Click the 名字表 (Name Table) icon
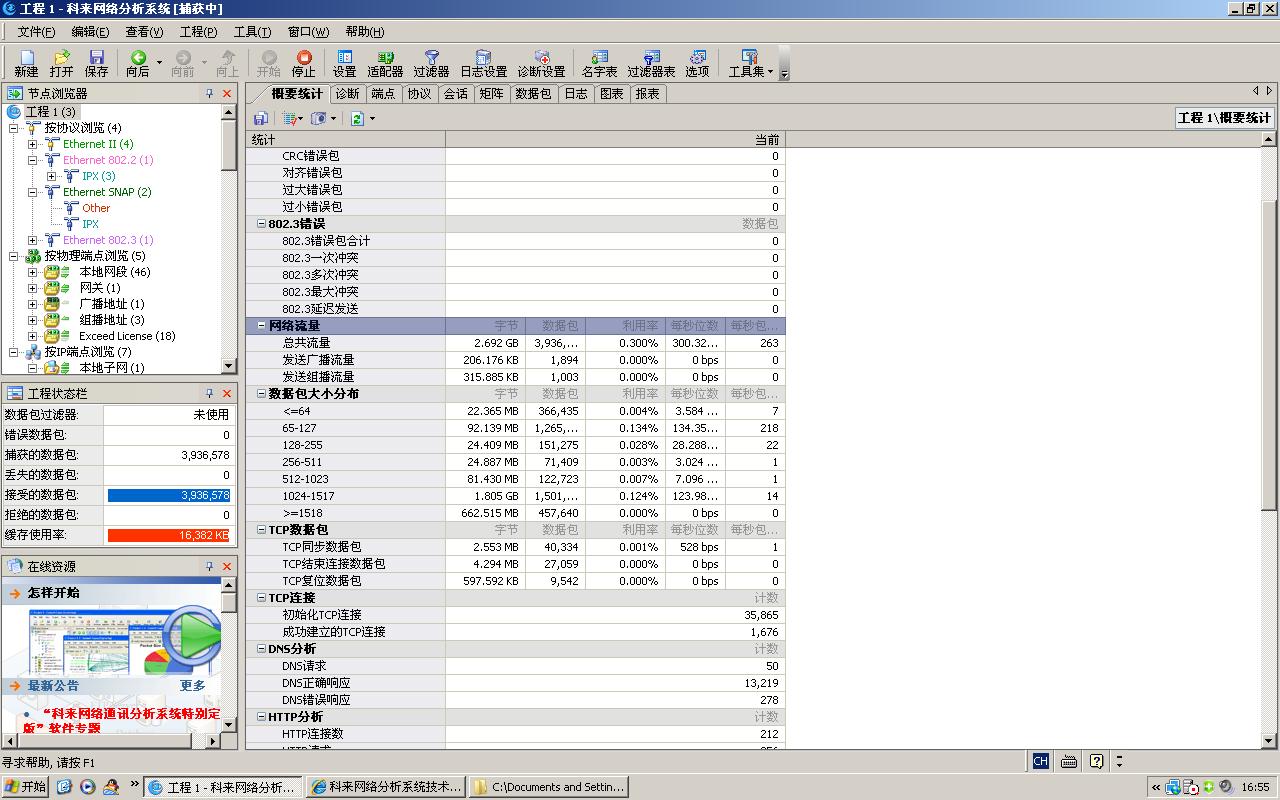The image size is (1280, 800). 599,62
